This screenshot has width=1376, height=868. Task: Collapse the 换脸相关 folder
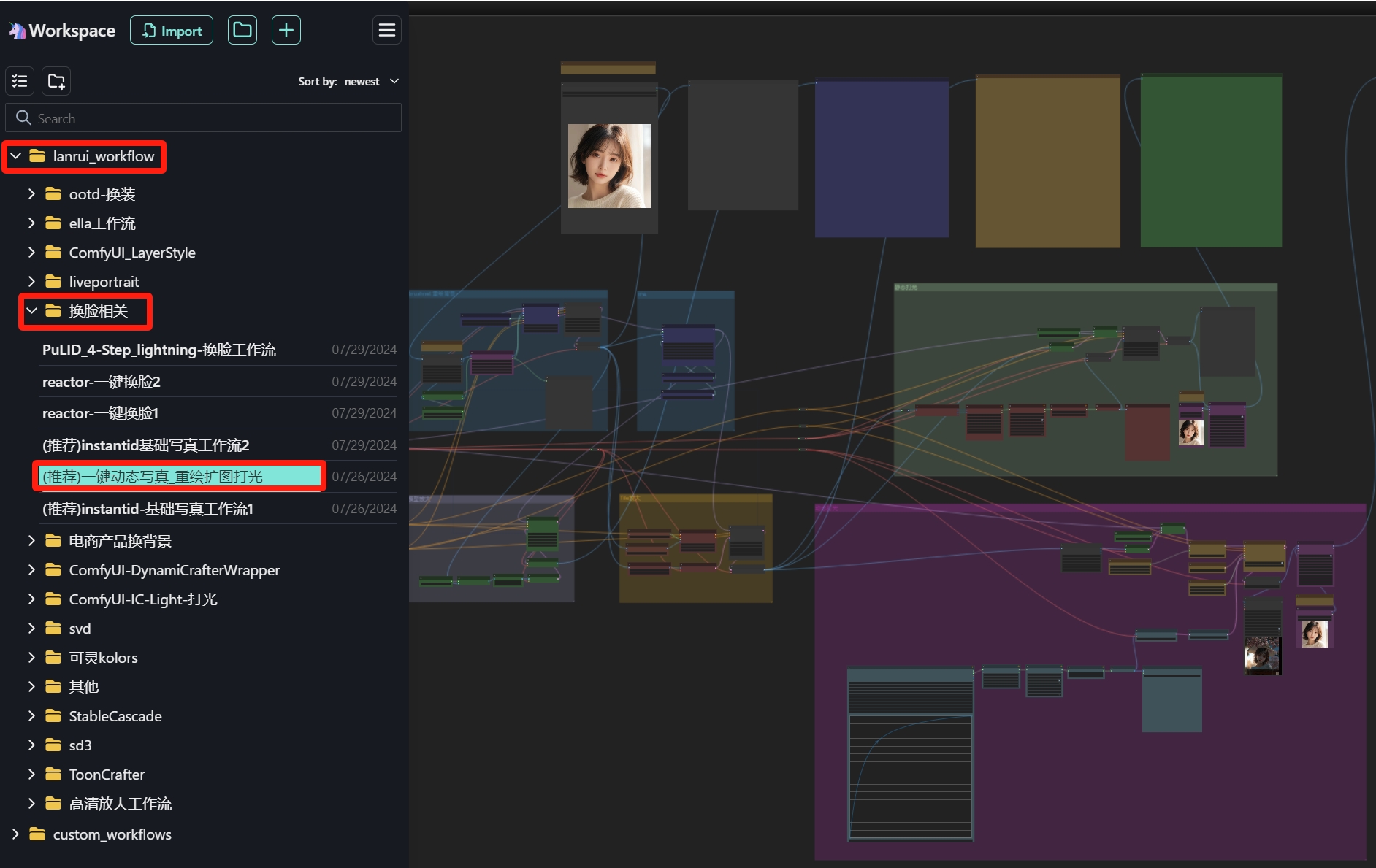coord(31,311)
